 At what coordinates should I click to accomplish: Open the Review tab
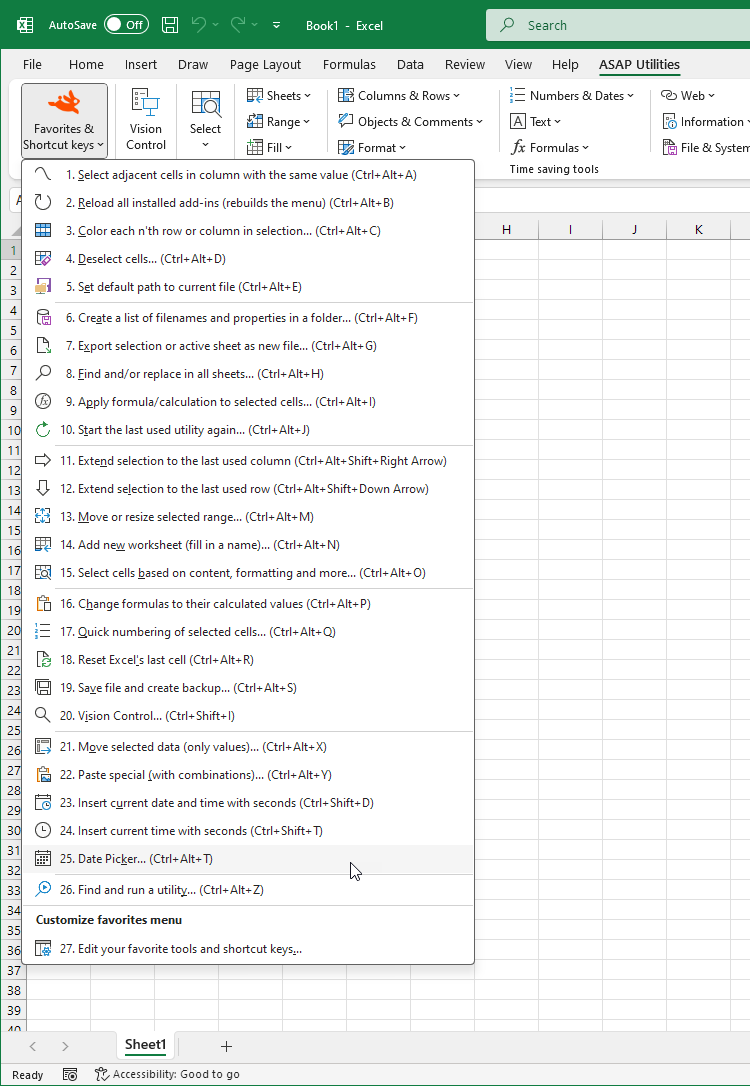tap(465, 64)
